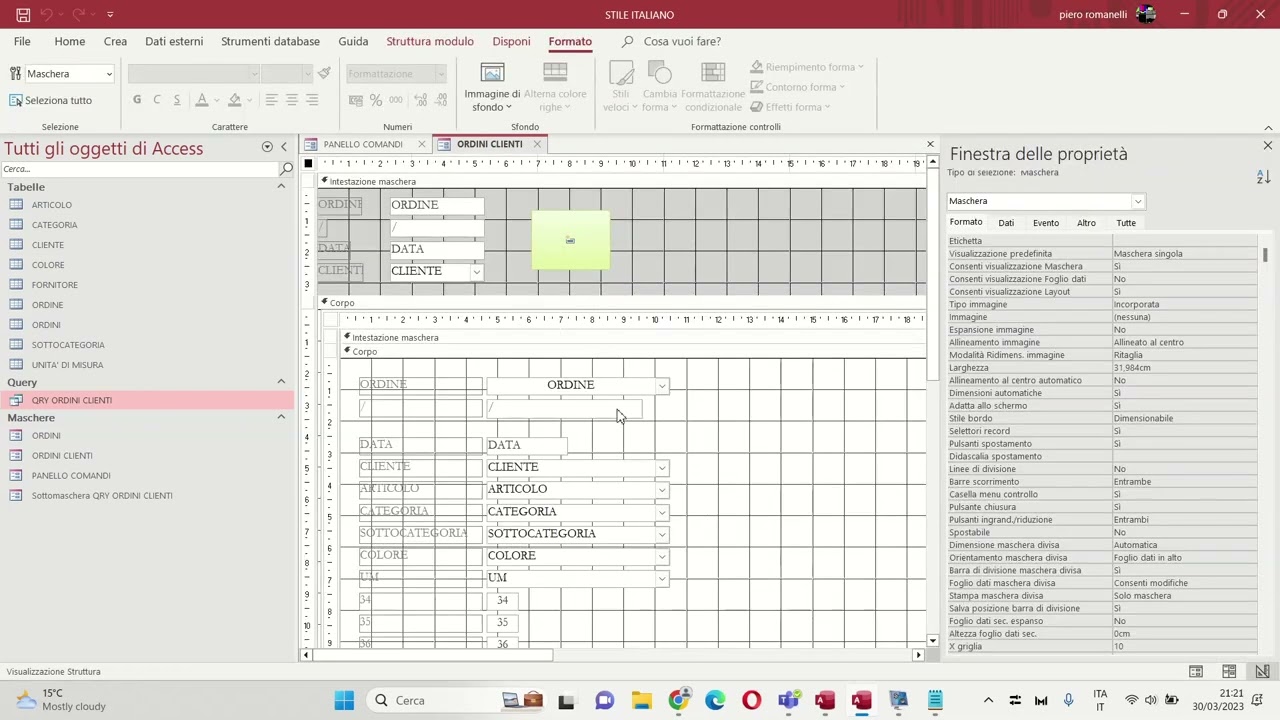This screenshot has width=1280, height=720.
Task: Open properties pane Maschera selection combo
Action: [1138, 201]
